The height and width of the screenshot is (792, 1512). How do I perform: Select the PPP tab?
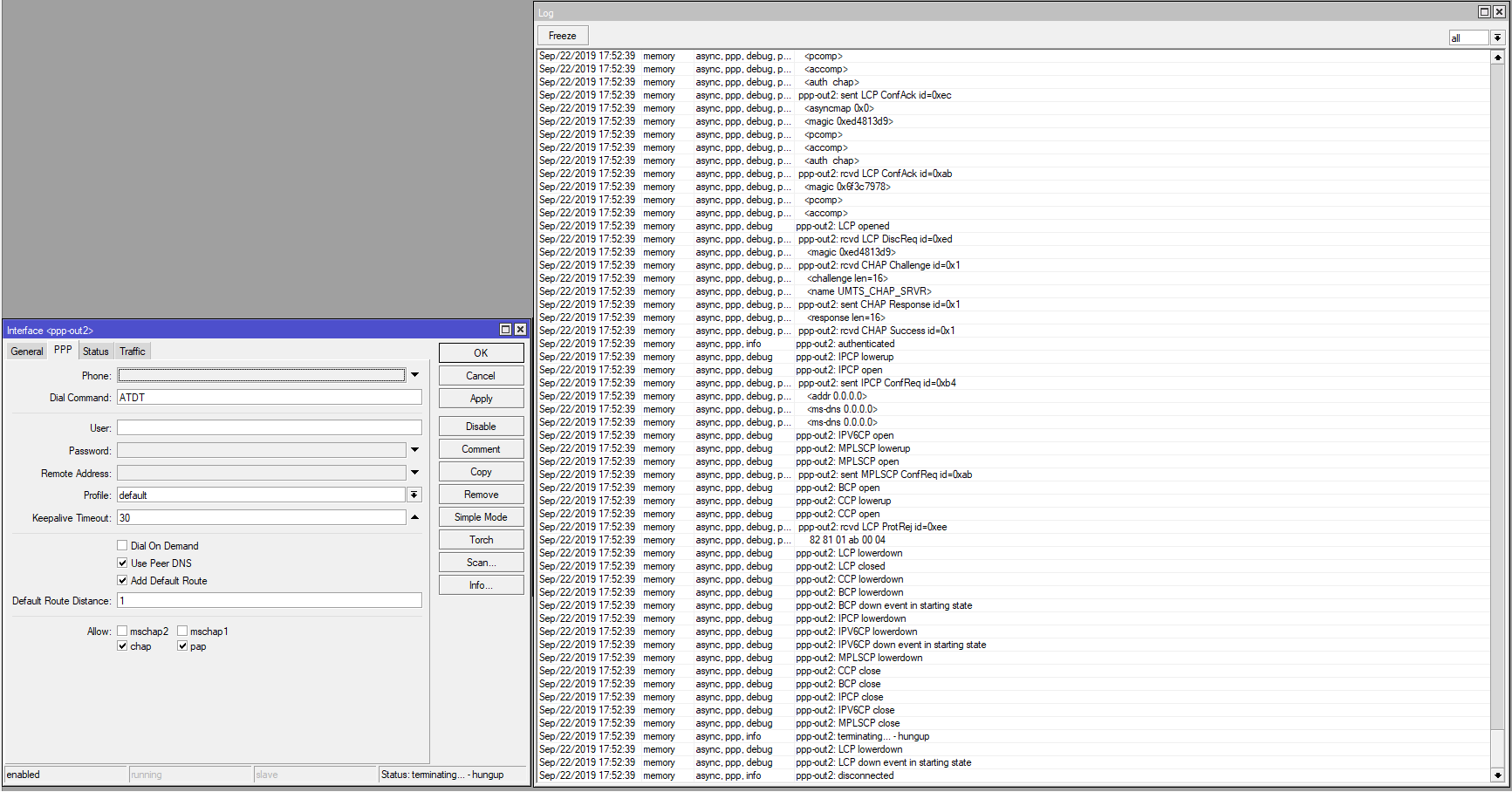[x=63, y=350]
